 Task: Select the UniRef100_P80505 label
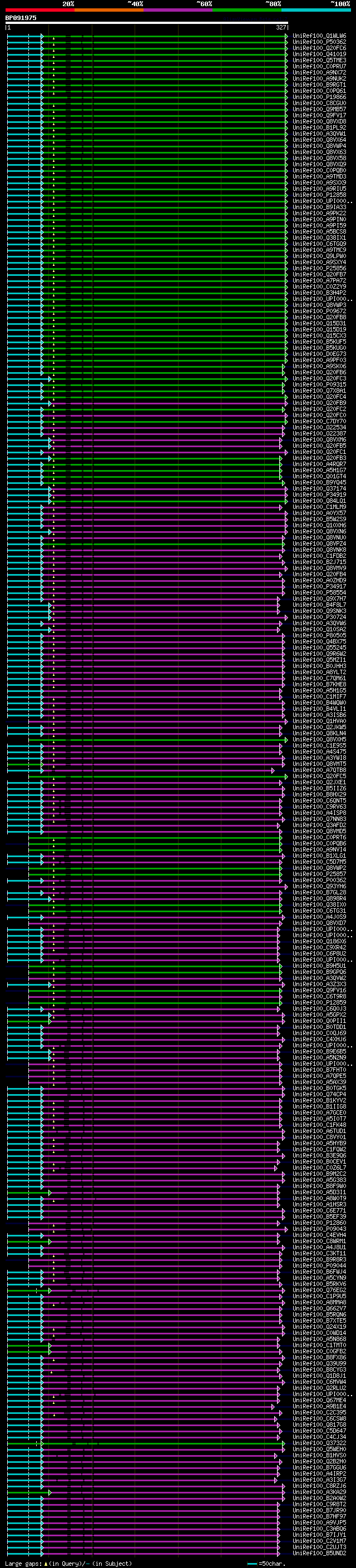point(319,635)
